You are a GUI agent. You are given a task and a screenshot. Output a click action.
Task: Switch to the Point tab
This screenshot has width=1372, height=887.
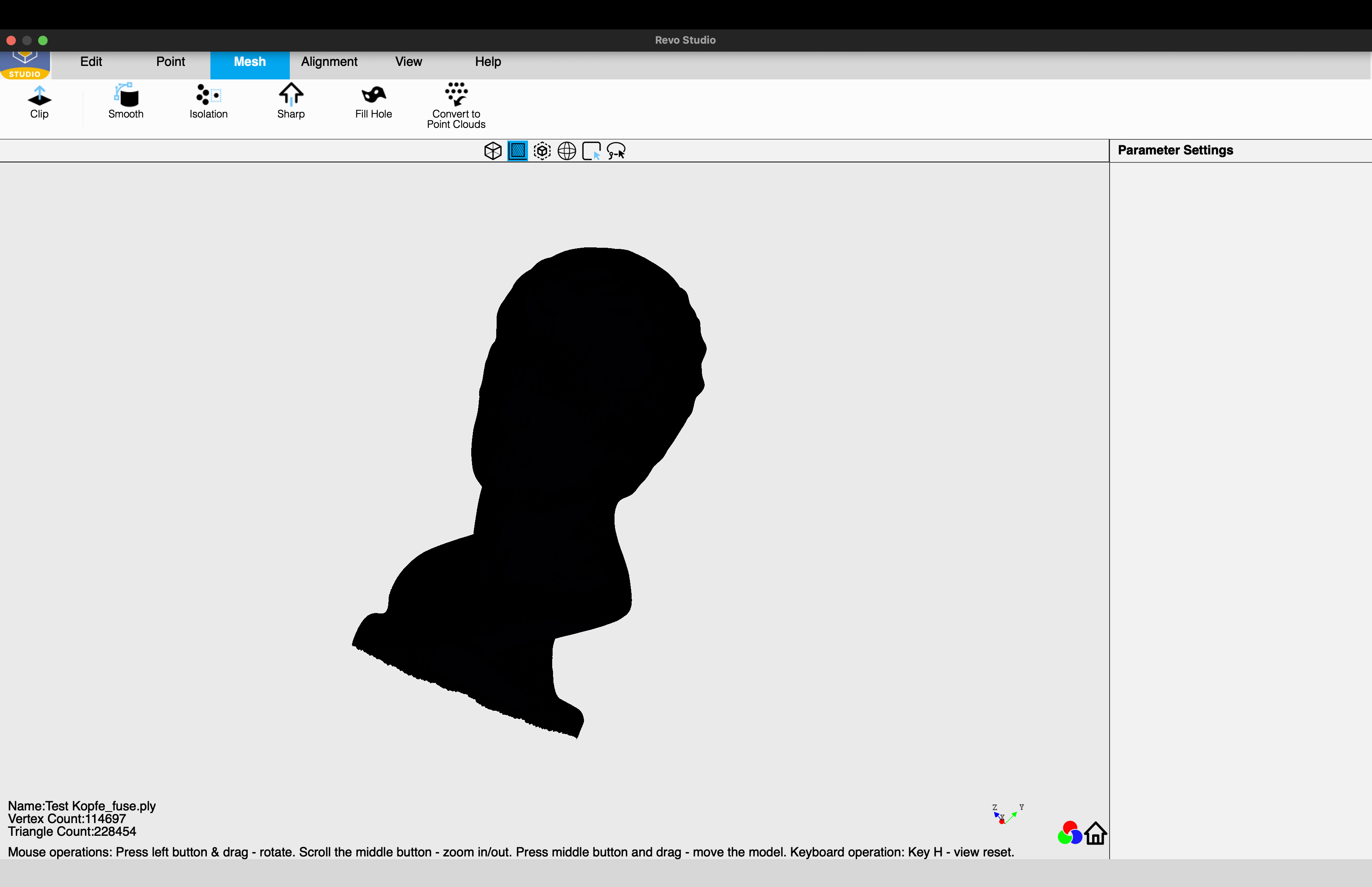[x=170, y=62]
